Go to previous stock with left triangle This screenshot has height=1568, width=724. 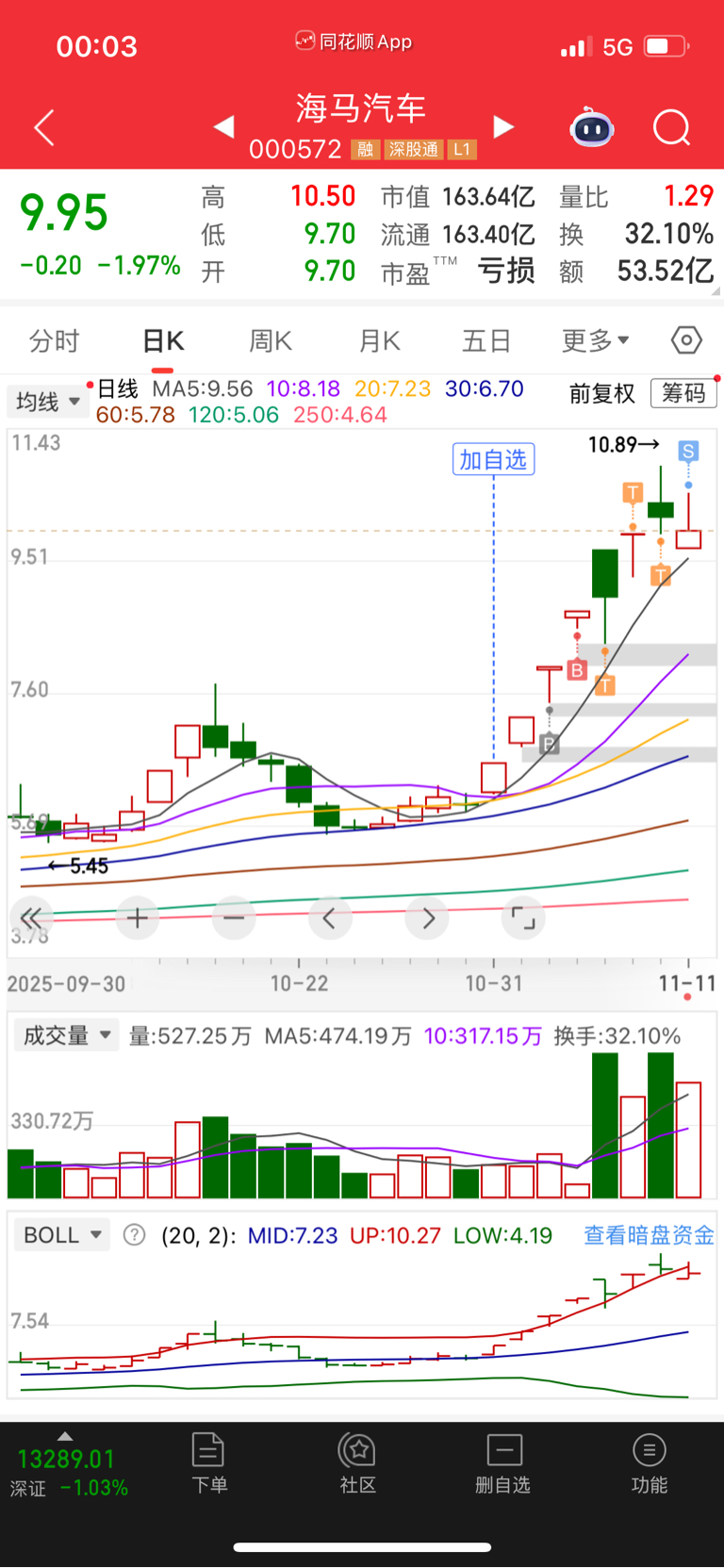223,126
